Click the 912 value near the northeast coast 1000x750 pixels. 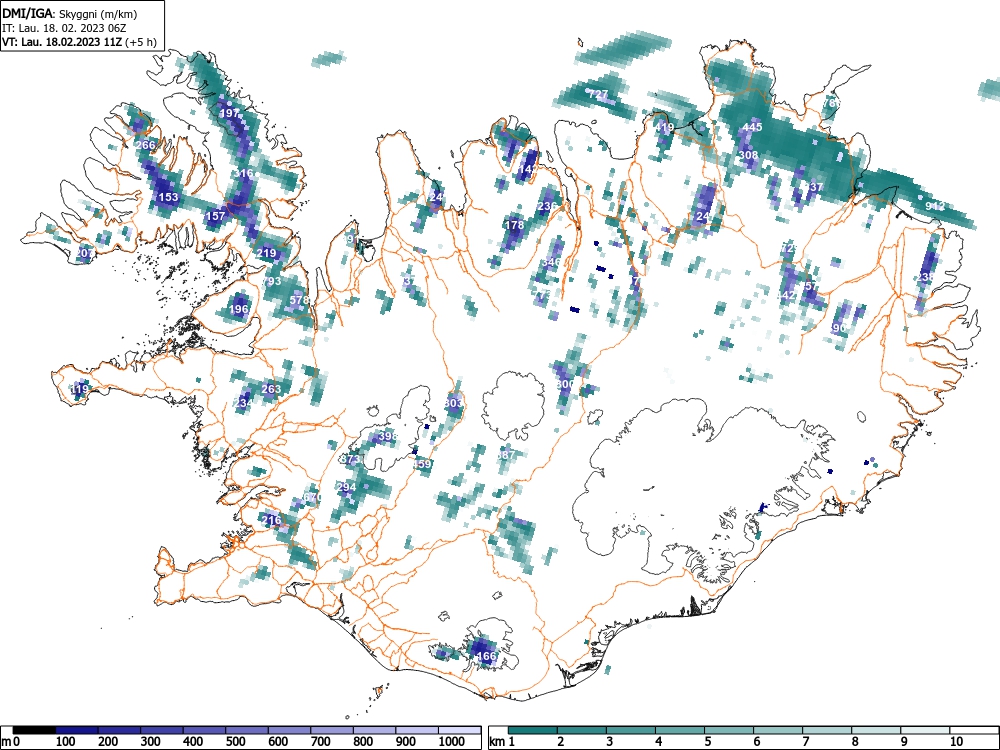pos(934,206)
